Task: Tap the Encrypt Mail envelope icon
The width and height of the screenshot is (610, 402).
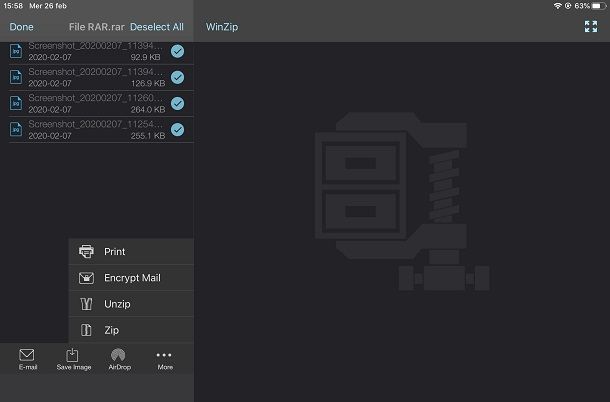Action: pyautogui.click(x=86, y=278)
